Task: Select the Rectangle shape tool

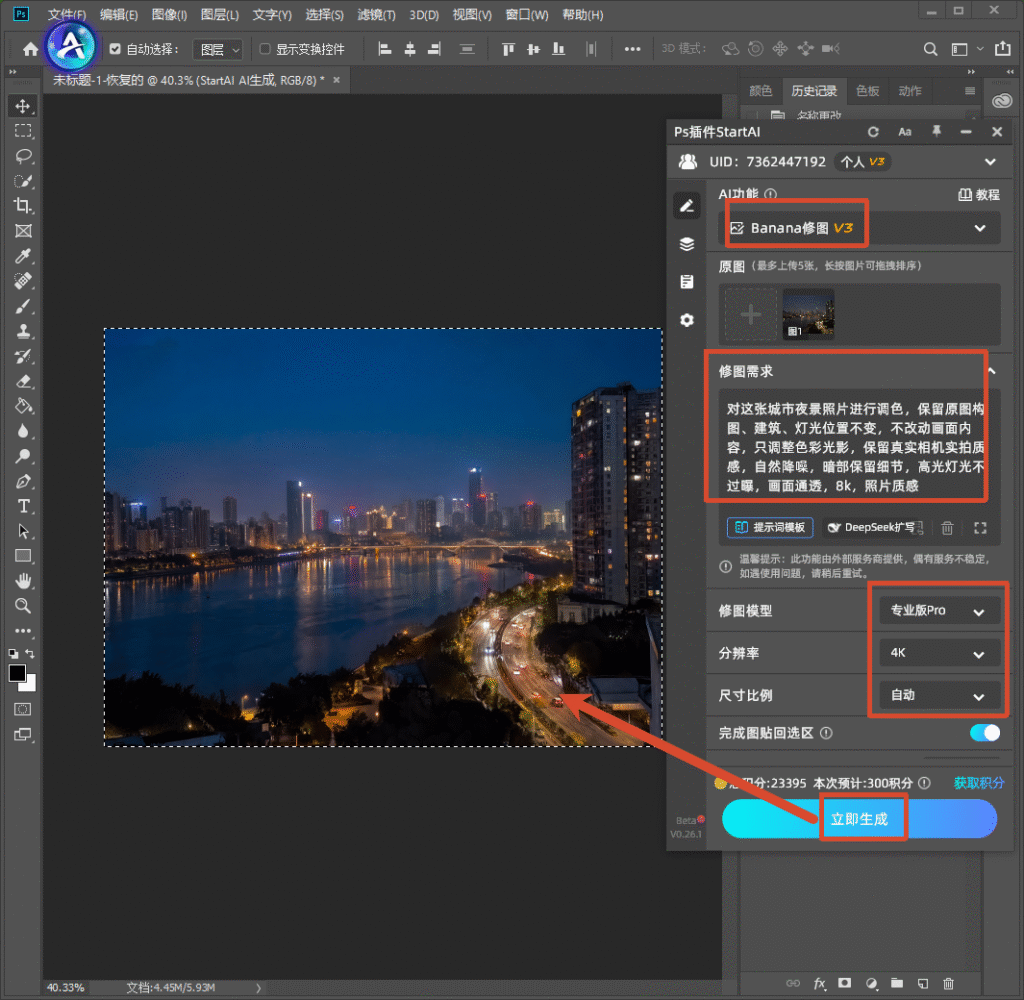Action: pyautogui.click(x=23, y=556)
